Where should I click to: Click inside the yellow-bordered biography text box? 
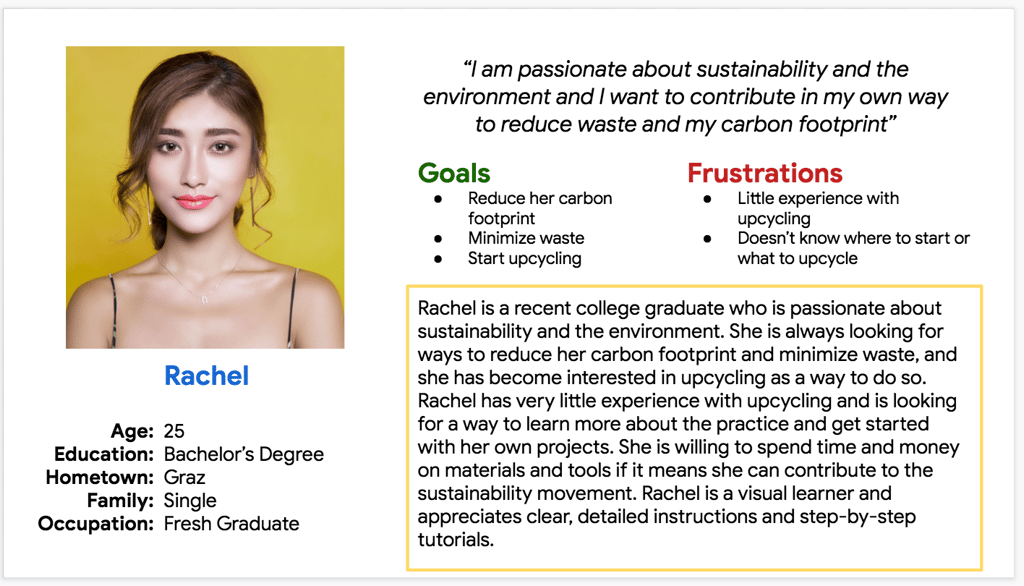click(x=693, y=425)
